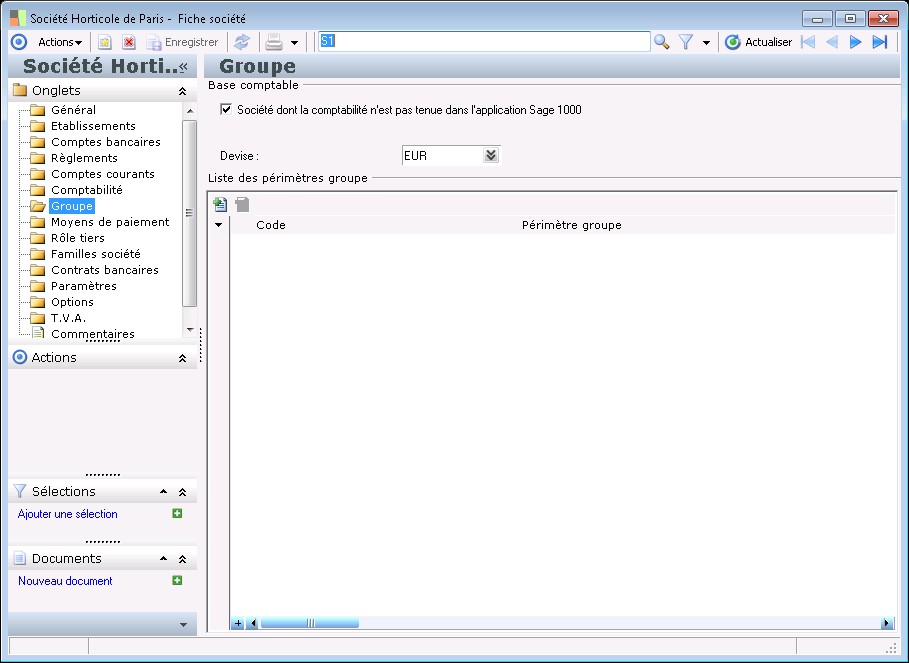The image size is (909, 663).
Task: Click the printer icon in toolbar
Action: click(273, 42)
